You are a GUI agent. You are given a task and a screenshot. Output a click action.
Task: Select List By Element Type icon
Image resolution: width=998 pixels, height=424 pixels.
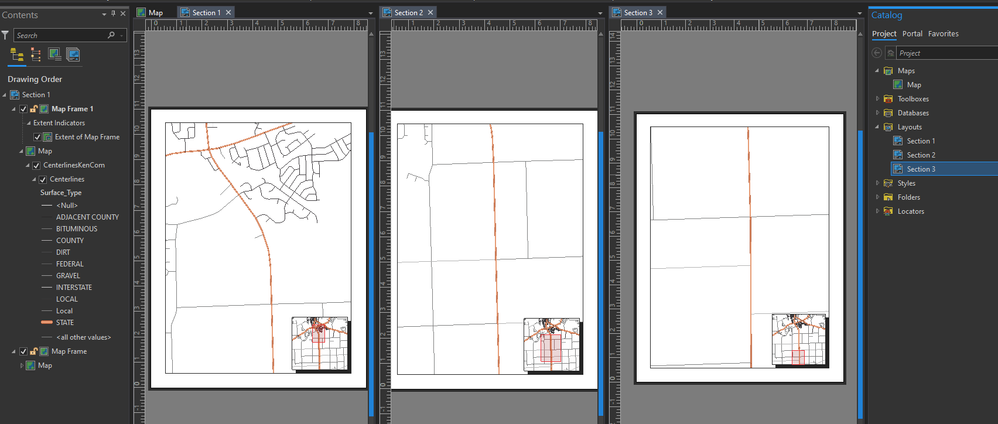[36, 55]
